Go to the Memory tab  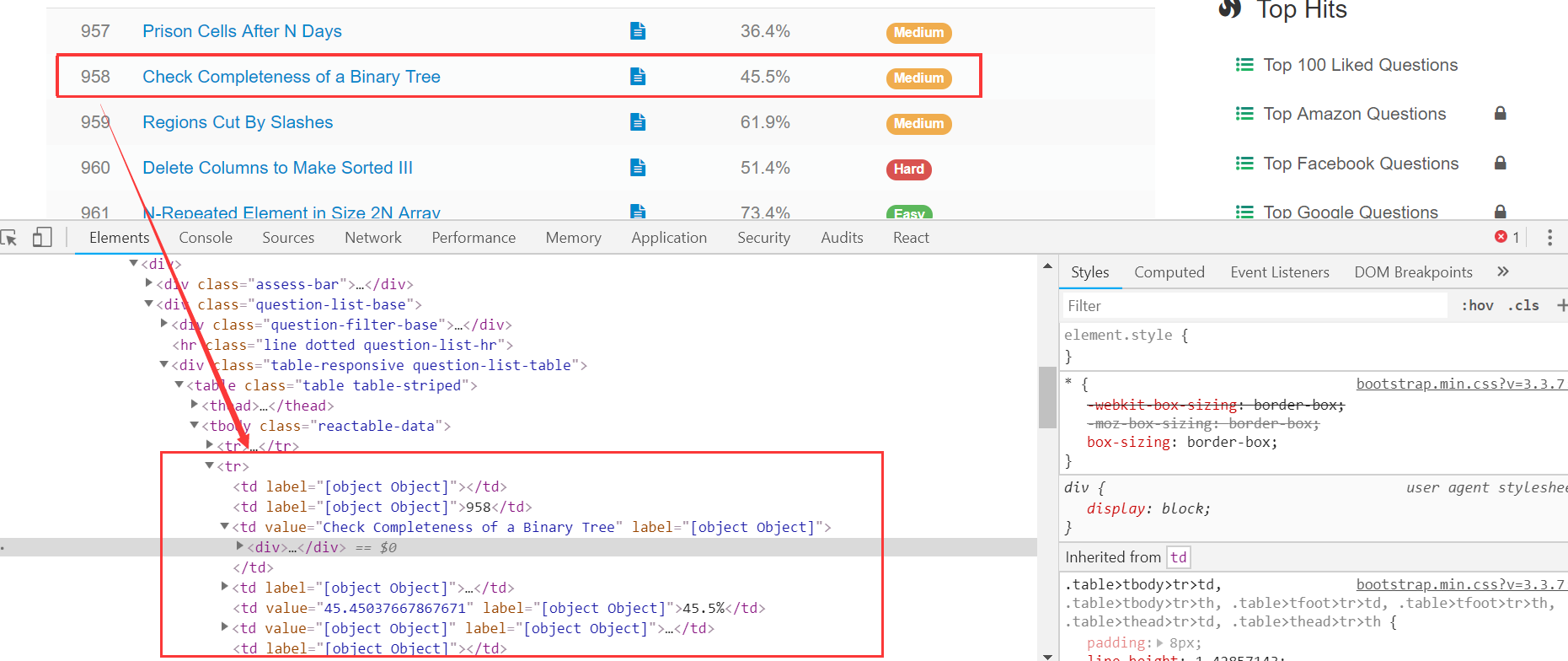click(x=574, y=238)
